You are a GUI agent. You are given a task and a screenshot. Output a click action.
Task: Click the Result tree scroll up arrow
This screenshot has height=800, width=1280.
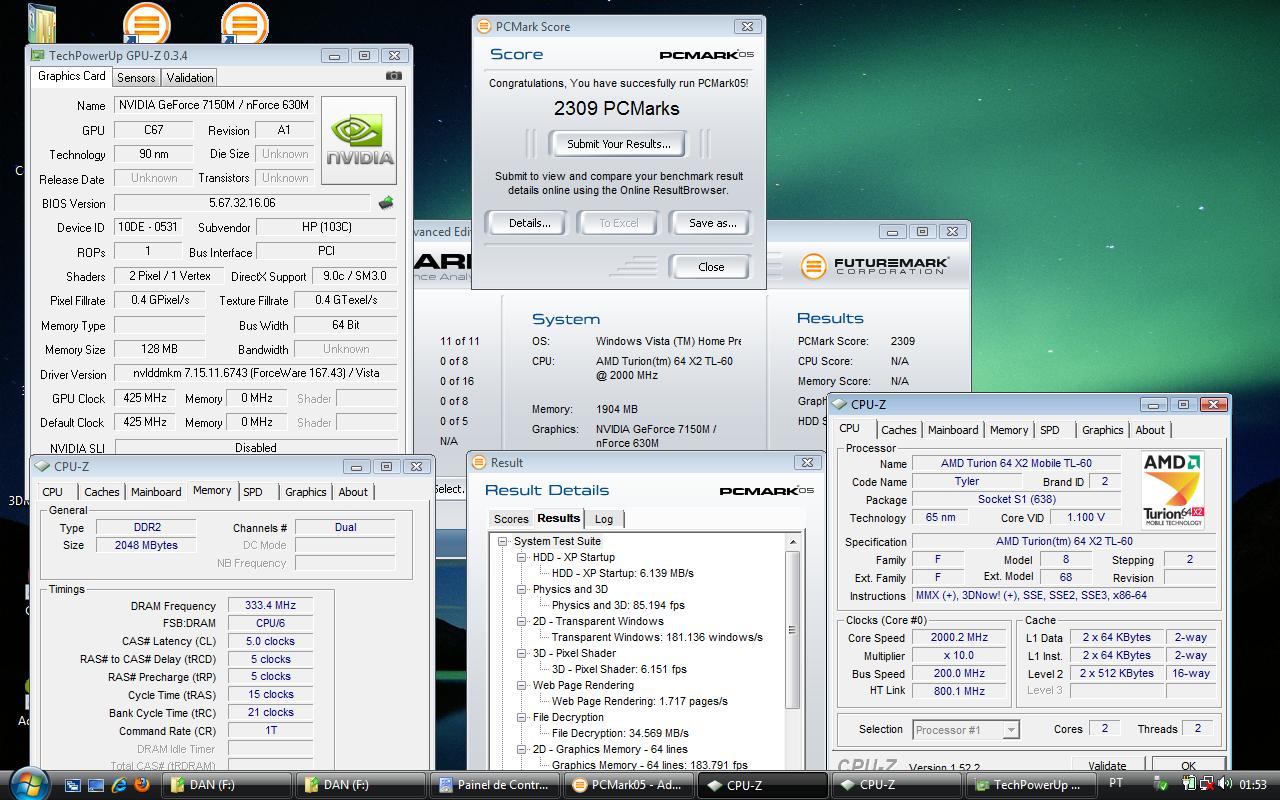[x=793, y=542]
